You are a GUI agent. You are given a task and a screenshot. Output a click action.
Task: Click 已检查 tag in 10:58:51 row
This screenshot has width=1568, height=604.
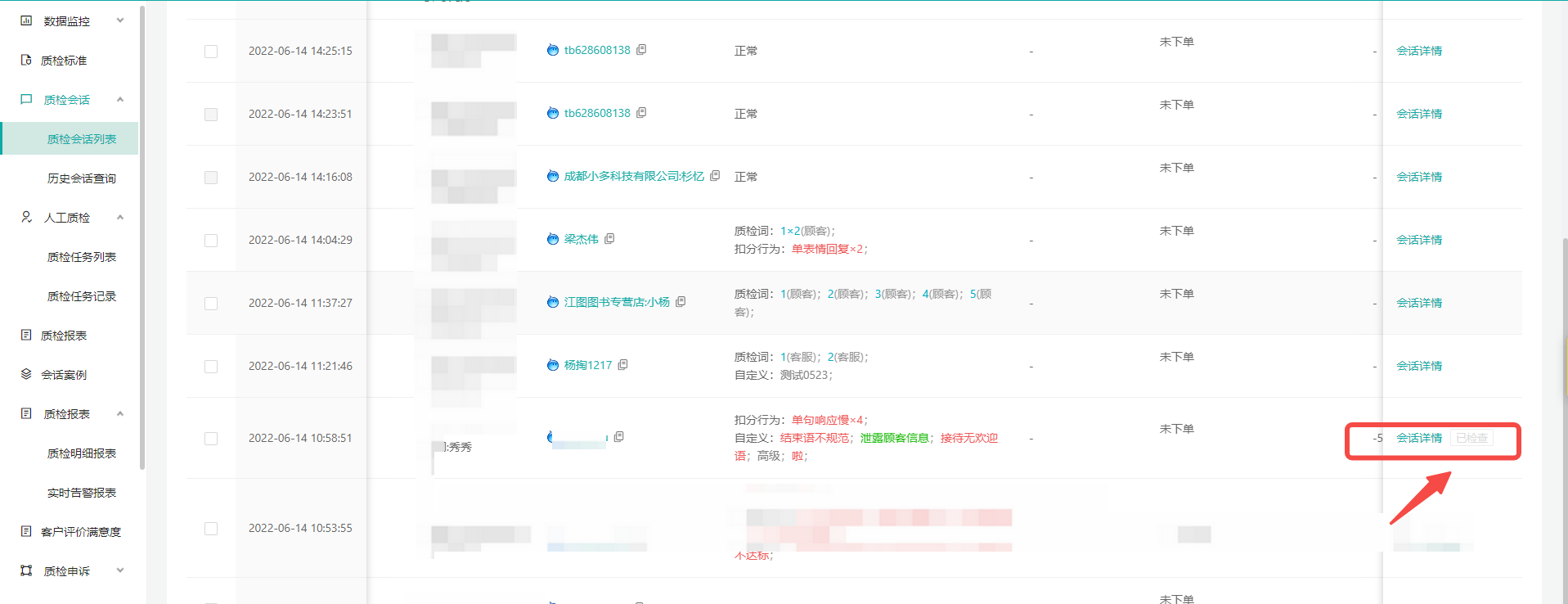click(1471, 438)
